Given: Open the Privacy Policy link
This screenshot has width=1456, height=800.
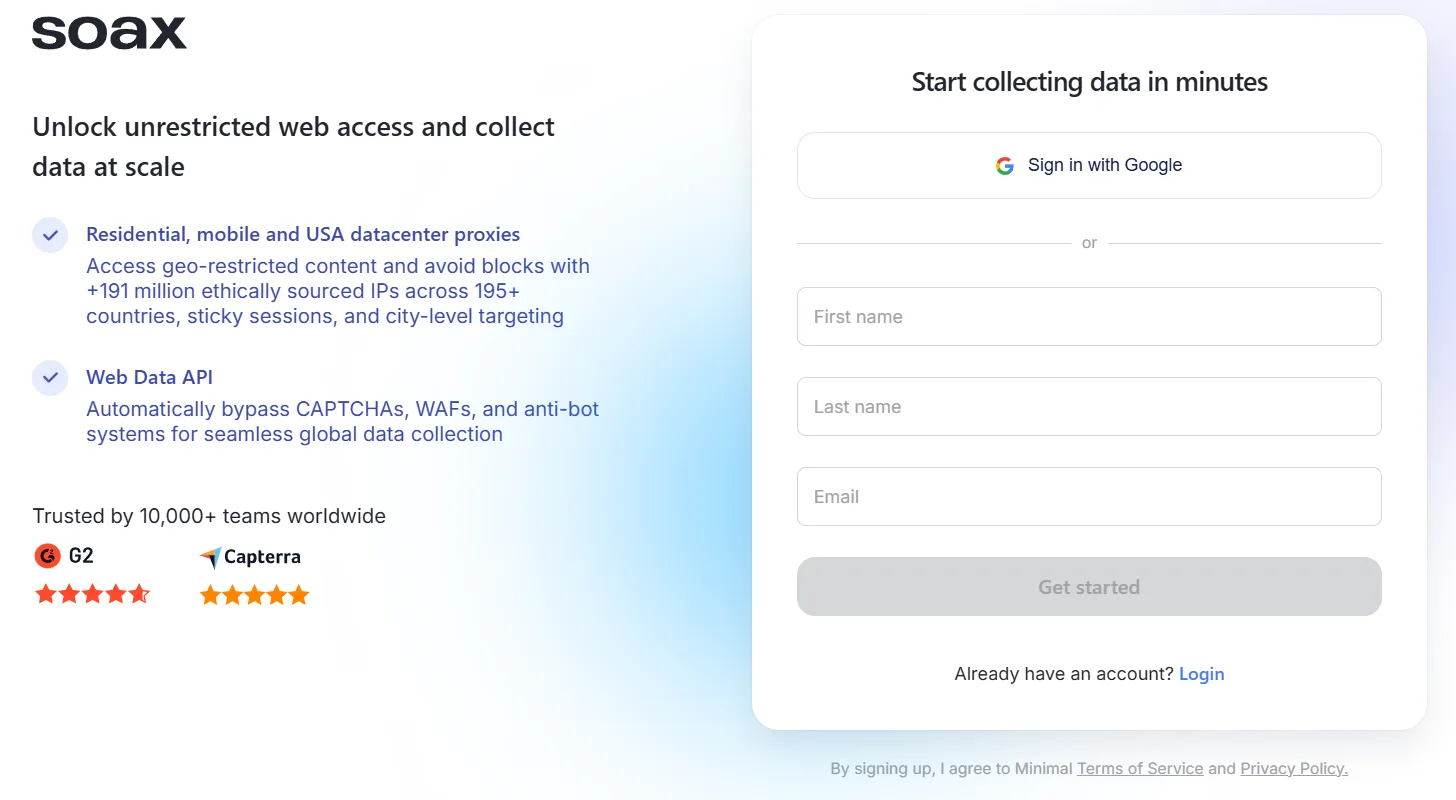Looking at the screenshot, I should (1294, 769).
